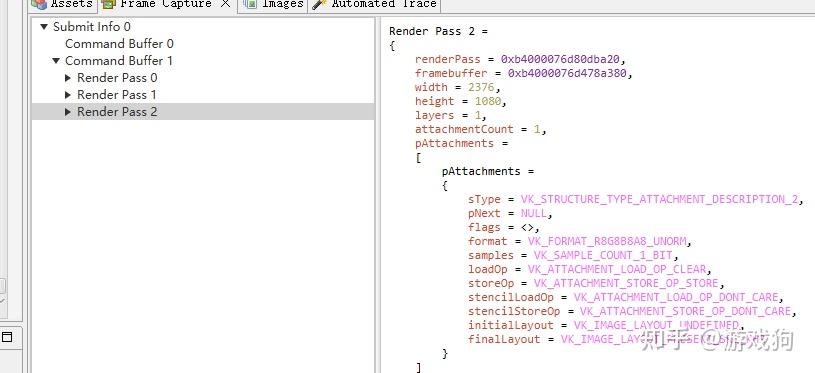815x373 pixels.
Task: Select the Render Pass 2 row
Action: tap(203, 112)
